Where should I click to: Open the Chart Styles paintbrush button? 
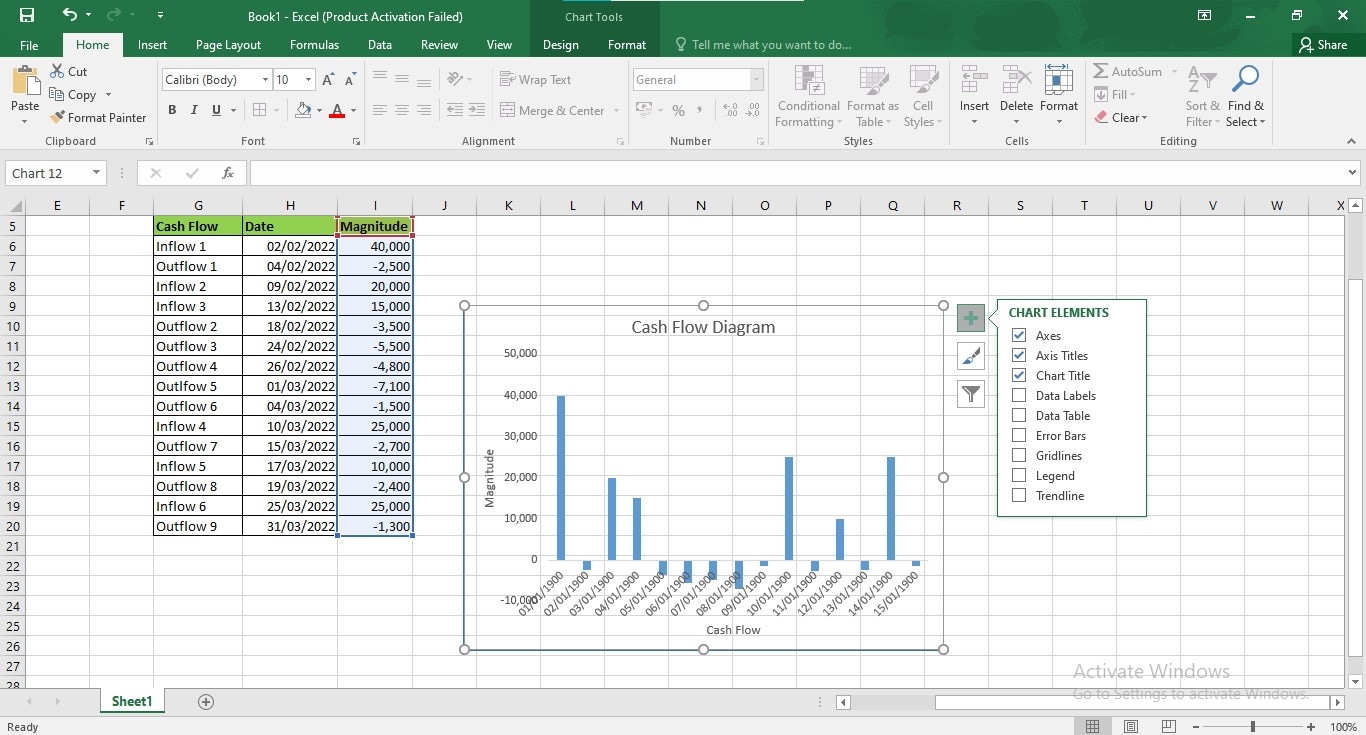click(970, 356)
